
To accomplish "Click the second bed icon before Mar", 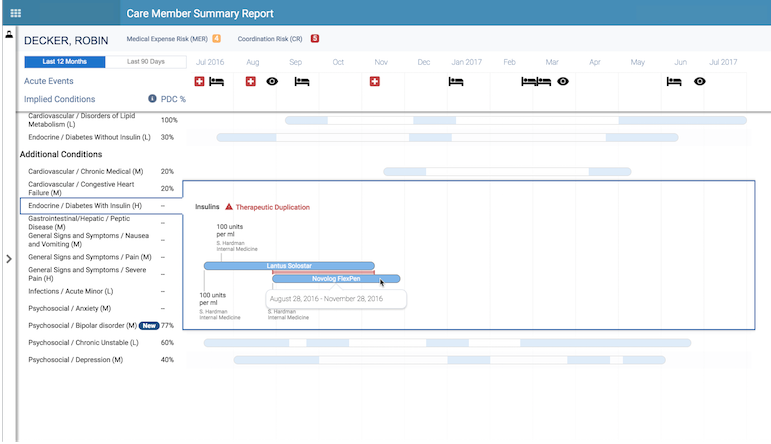I will pyautogui.click(x=544, y=81).
